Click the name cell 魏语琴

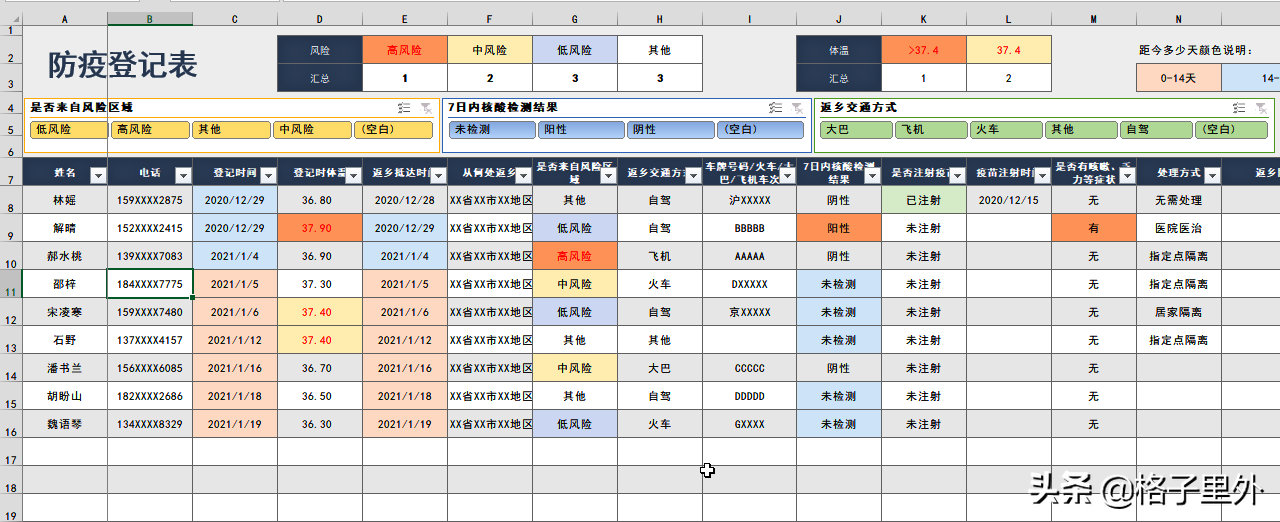(x=65, y=424)
